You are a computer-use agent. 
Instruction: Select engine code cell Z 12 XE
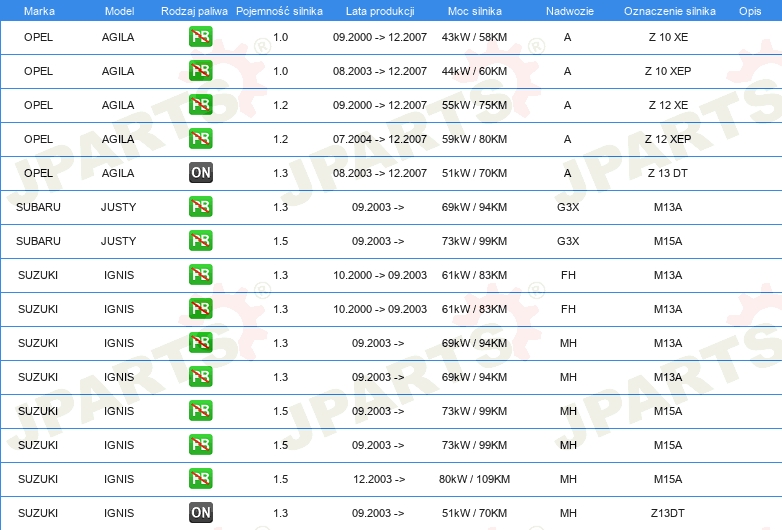tap(668, 105)
